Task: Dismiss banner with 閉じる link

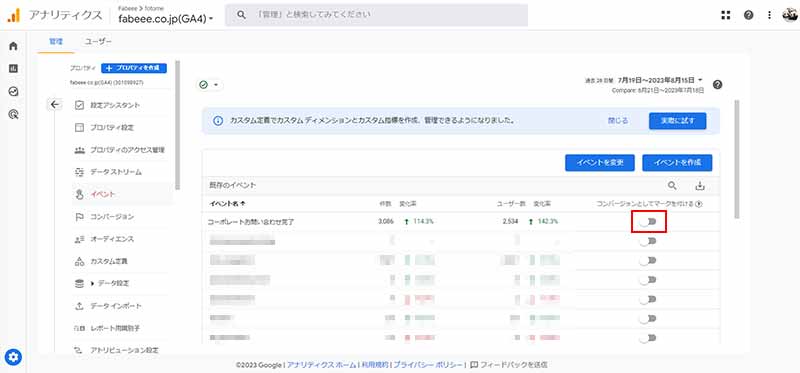Action: (617, 121)
